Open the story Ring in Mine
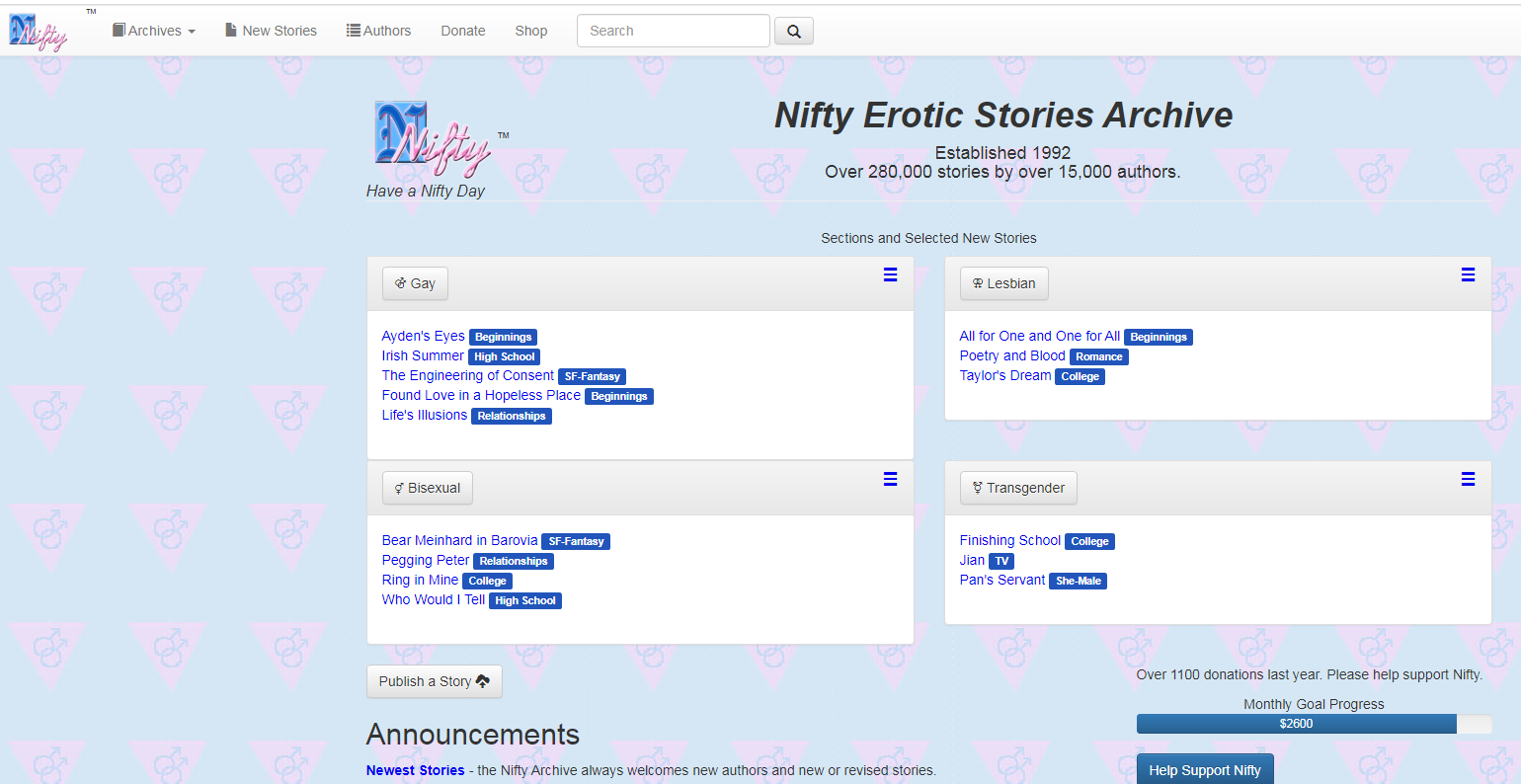 pyautogui.click(x=420, y=580)
